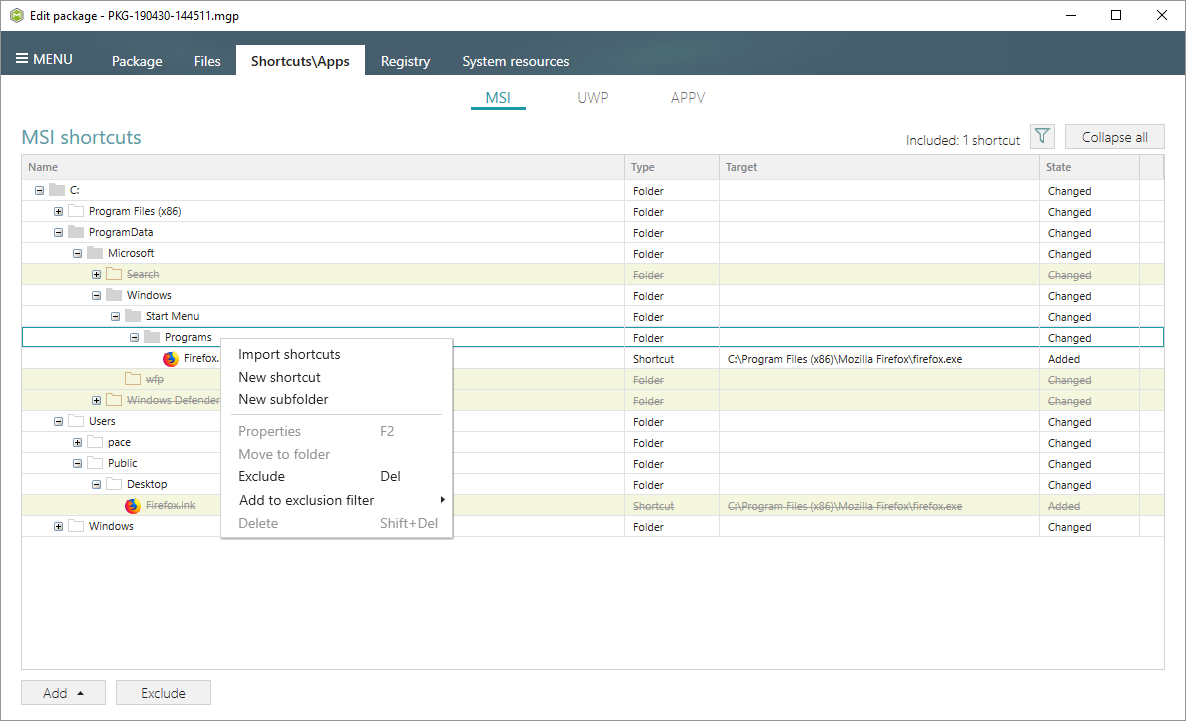Open the shortcut filter funnel icon
Image resolution: width=1186 pixels, height=721 pixels.
(x=1042, y=136)
